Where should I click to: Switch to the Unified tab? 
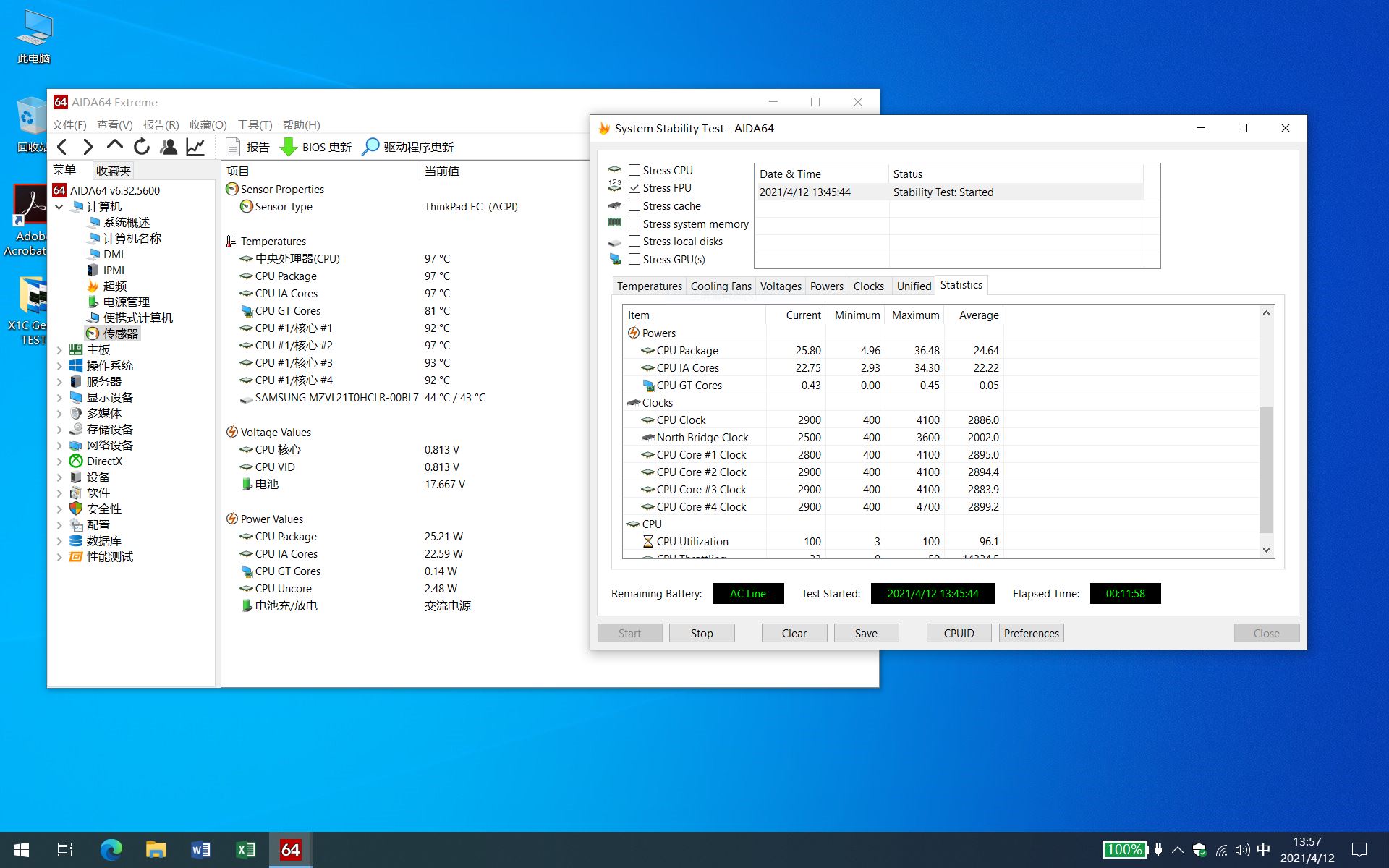[914, 286]
